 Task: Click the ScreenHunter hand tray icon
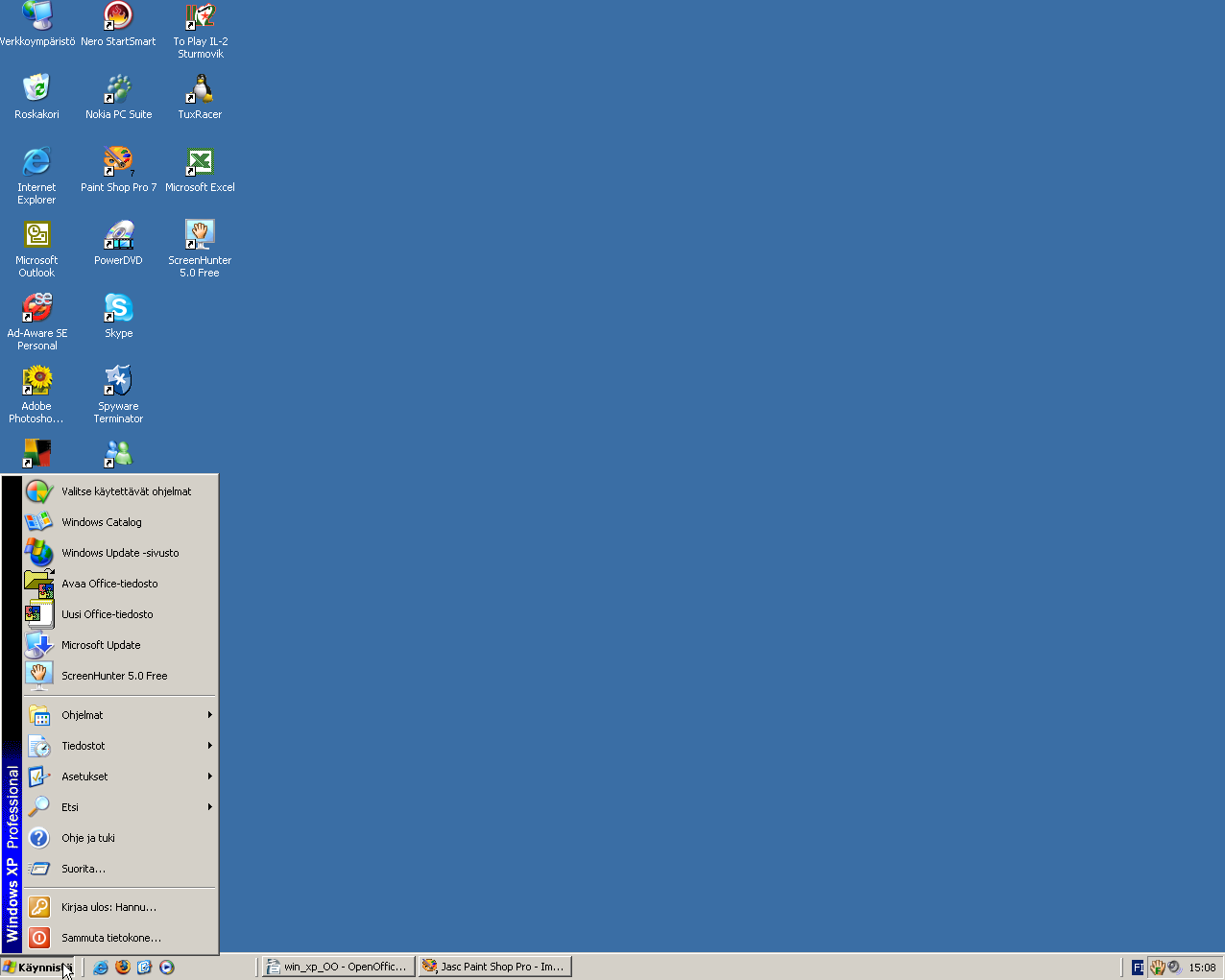pyautogui.click(x=1158, y=968)
